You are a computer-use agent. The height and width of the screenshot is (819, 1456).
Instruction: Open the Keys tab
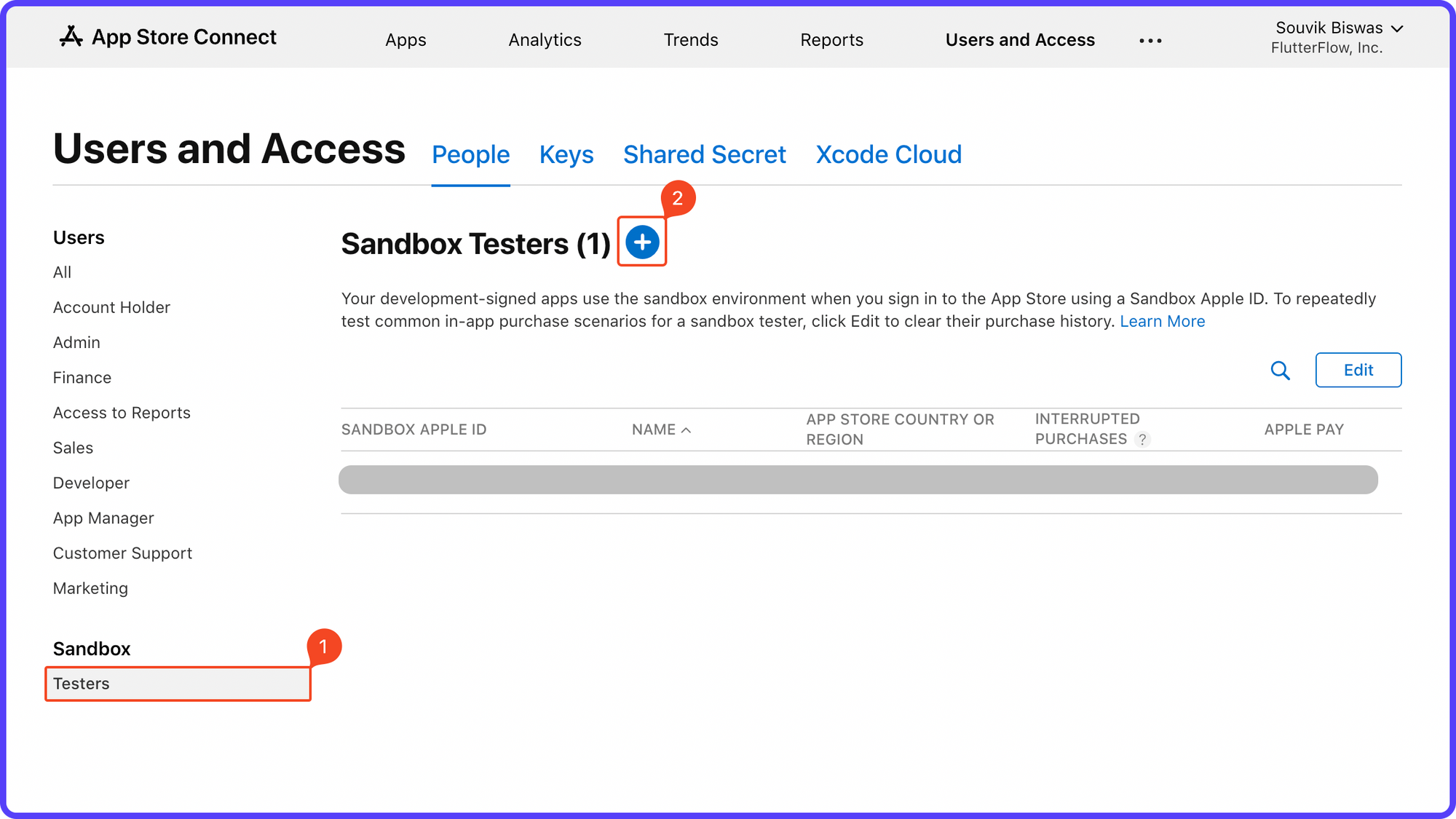(566, 154)
